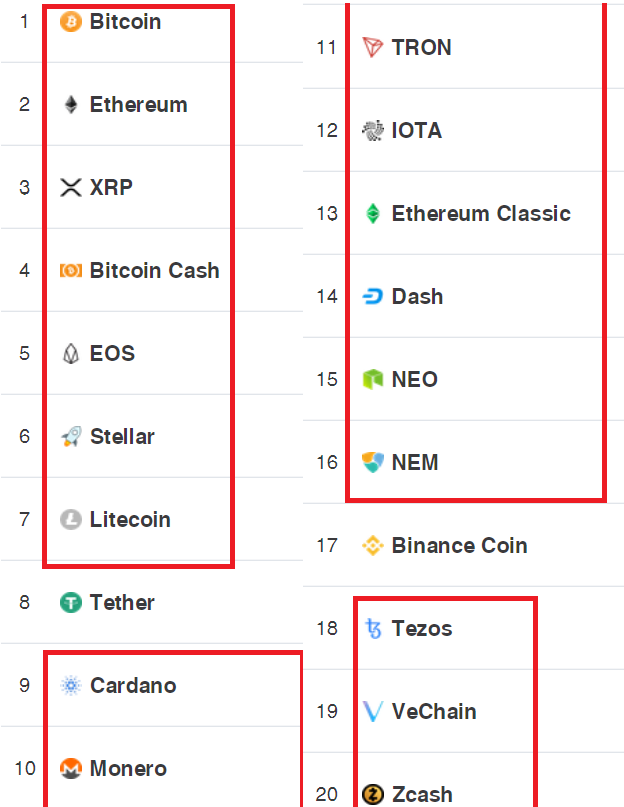Click the IOTA dotted logo icon

click(373, 130)
